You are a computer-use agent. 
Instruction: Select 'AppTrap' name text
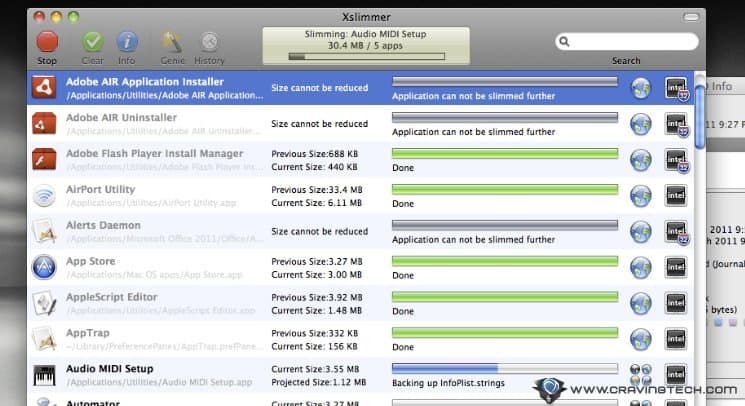[87, 333]
